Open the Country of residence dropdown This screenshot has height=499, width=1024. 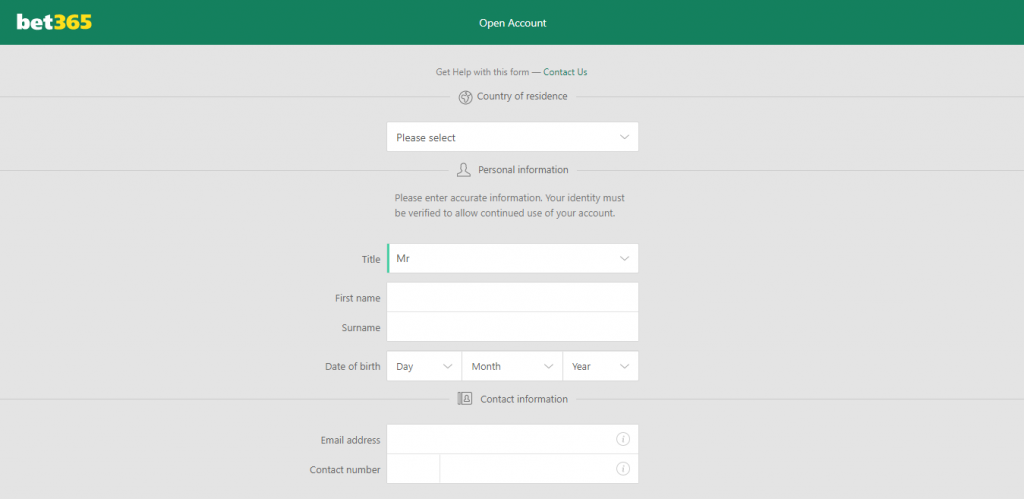[513, 137]
